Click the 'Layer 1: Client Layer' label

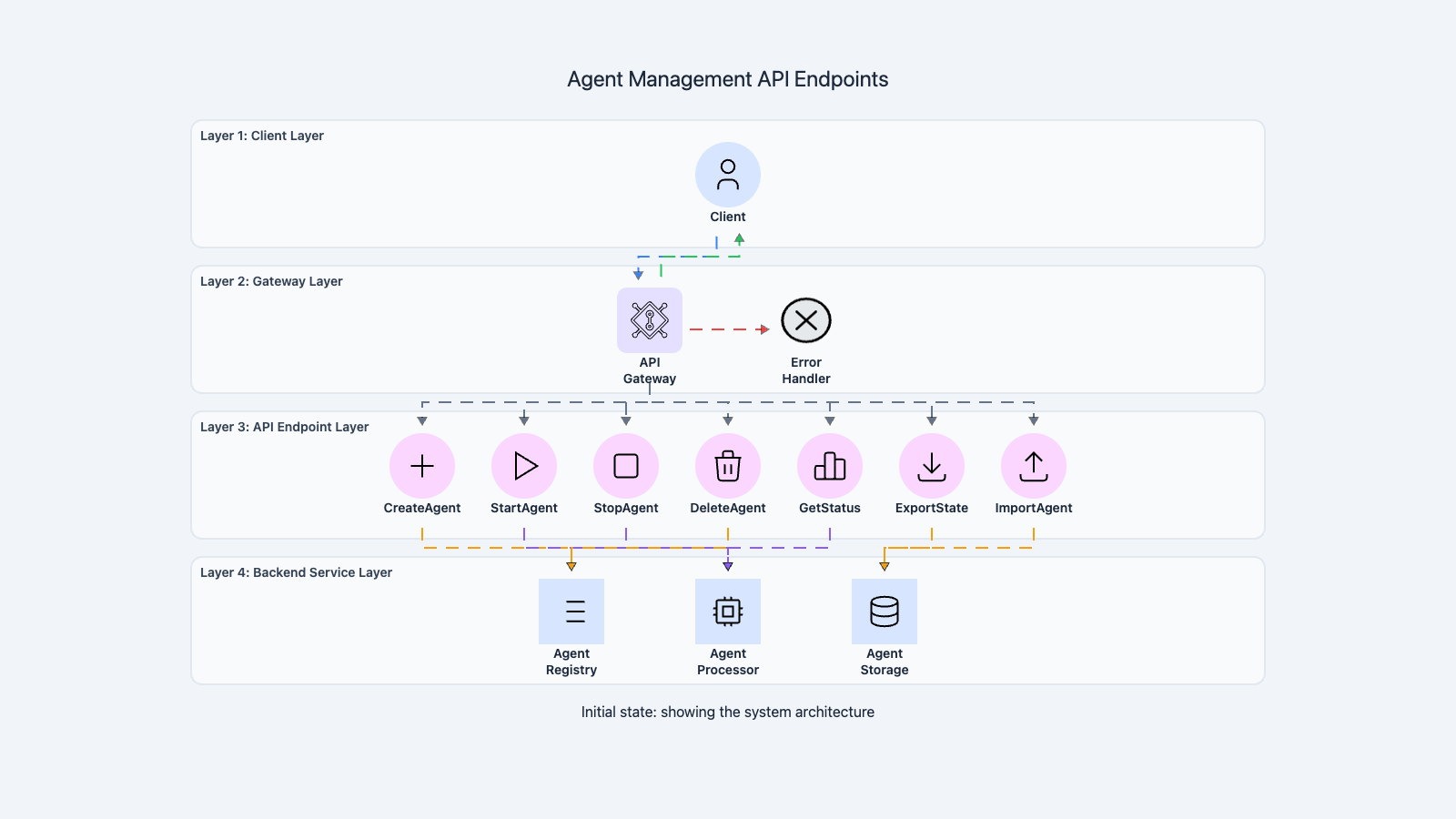pos(262,136)
